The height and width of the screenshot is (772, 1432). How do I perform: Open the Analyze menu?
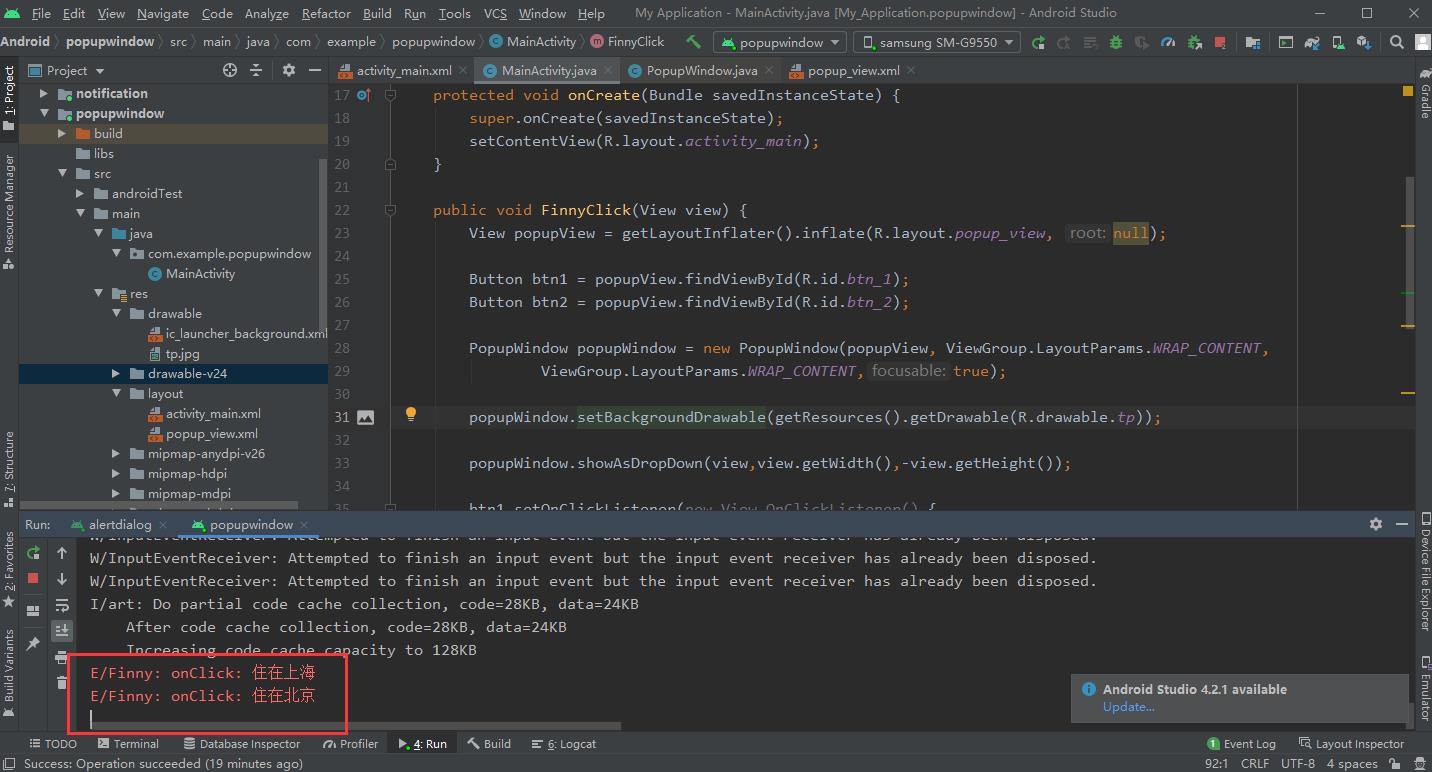[267, 13]
